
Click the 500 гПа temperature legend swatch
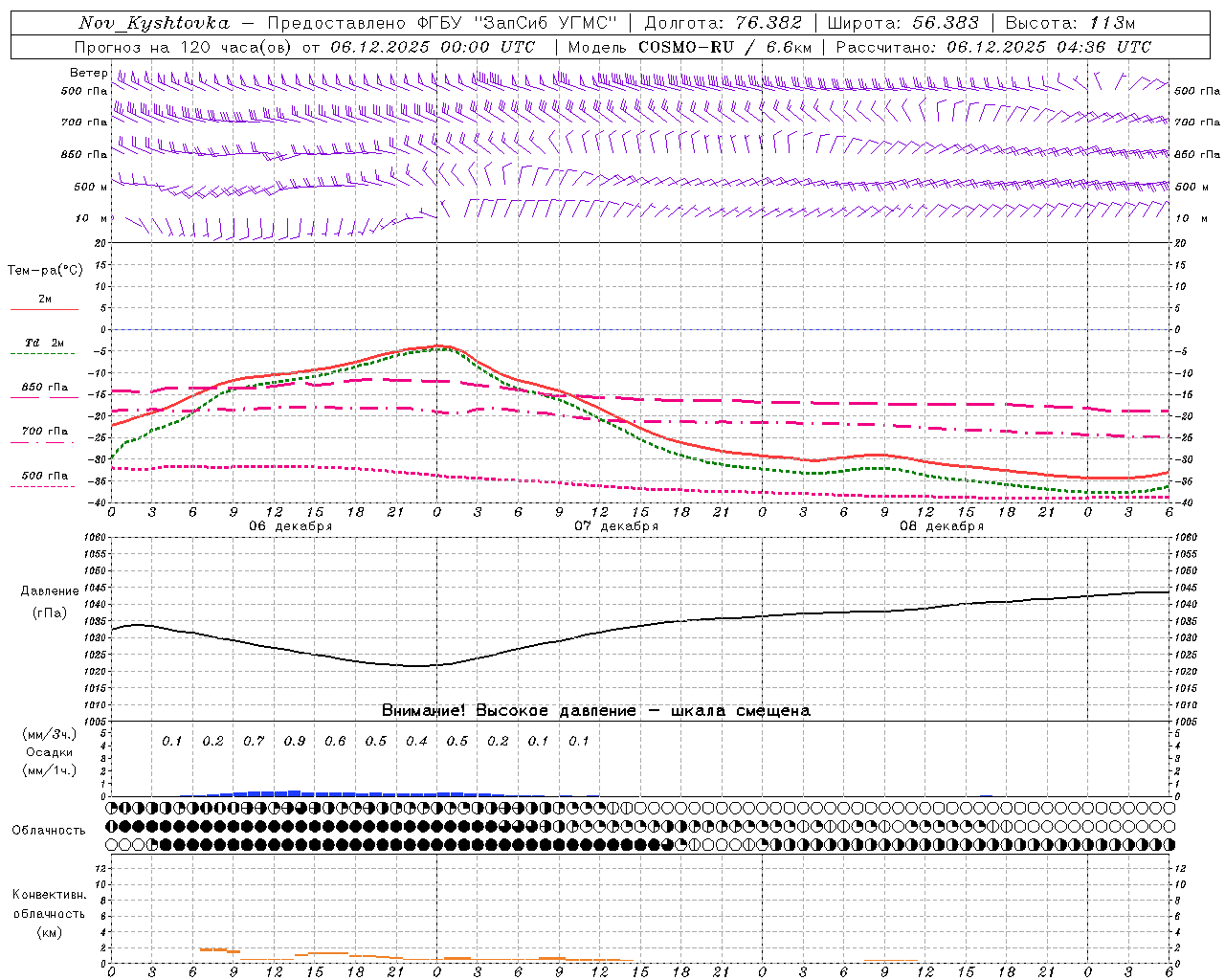[44, 486]
